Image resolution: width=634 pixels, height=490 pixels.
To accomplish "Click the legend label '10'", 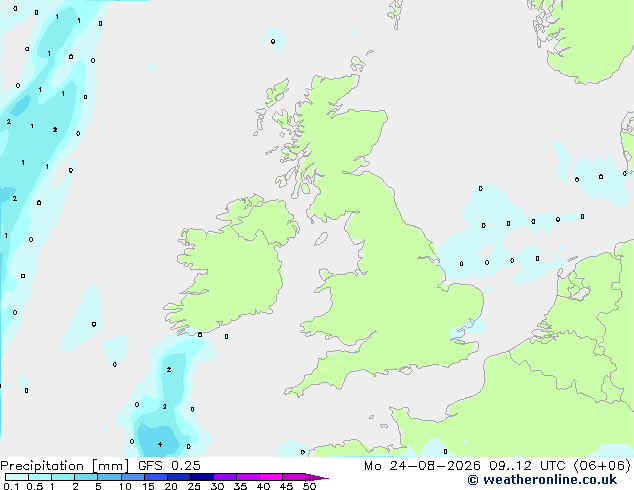I will [125, 486].
